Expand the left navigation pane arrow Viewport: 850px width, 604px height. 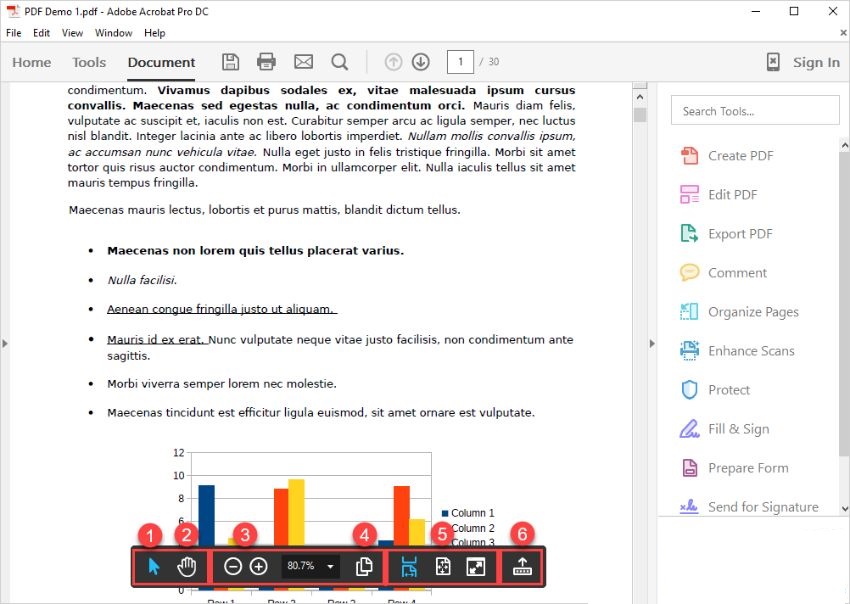point(5,342)
